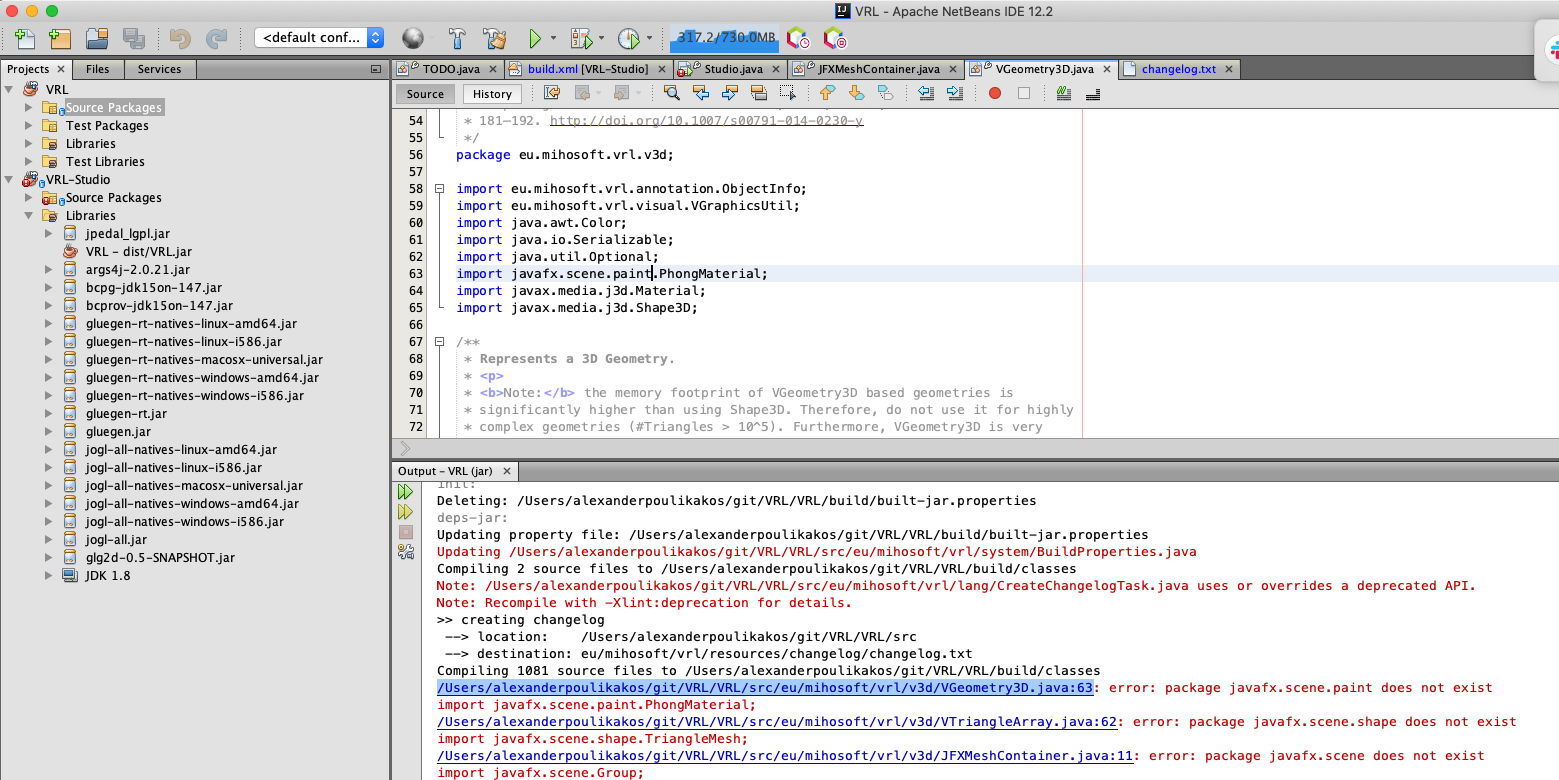
Task: Collapse the VRL project node
Action: pos(9,89)
